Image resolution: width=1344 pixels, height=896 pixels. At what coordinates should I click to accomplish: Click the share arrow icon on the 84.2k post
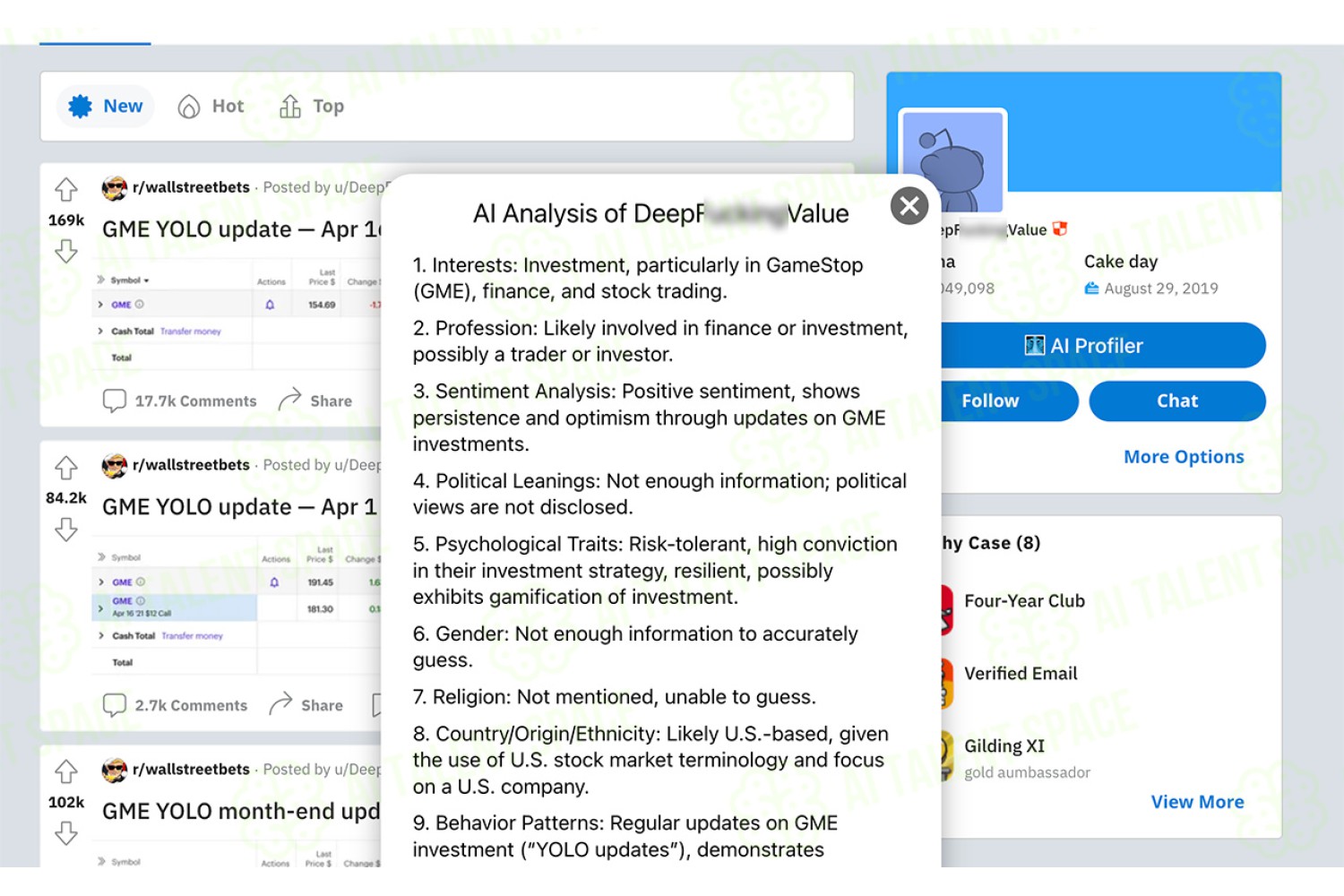click(x=280, y=703)
